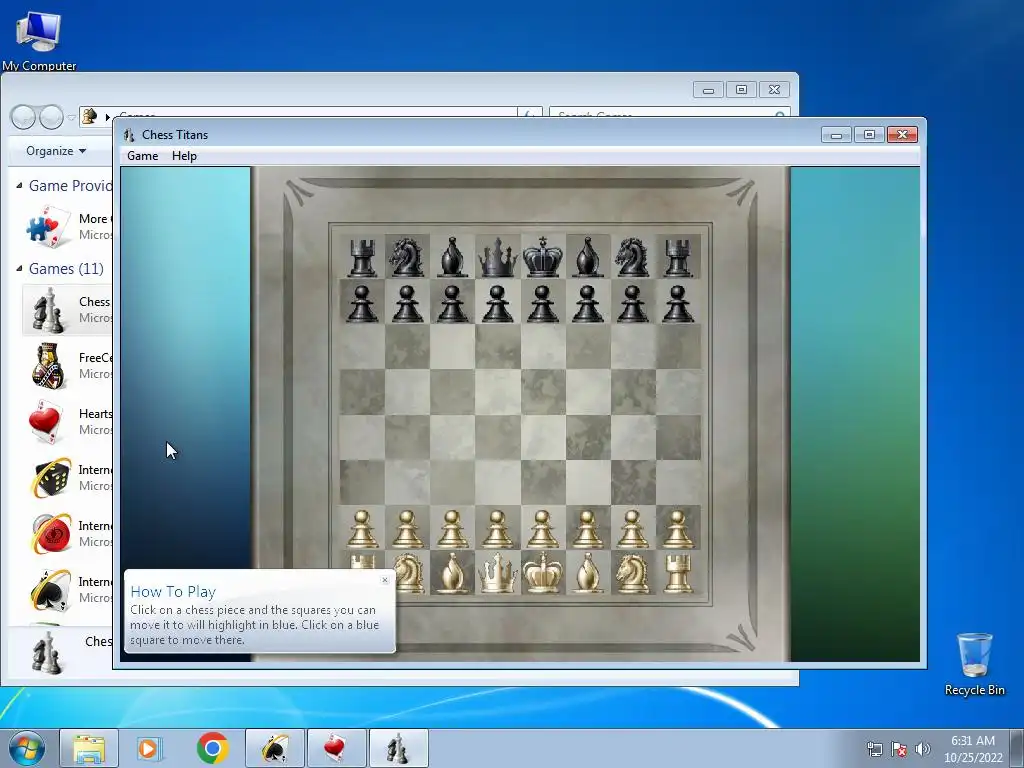
Task: Select the white king
Action: (543, 573)
